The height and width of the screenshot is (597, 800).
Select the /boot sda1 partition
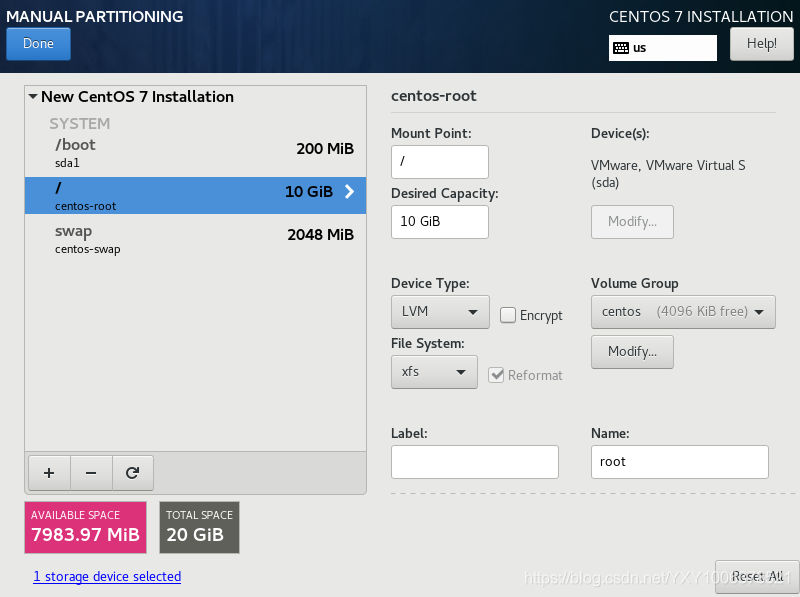(195, 153)
